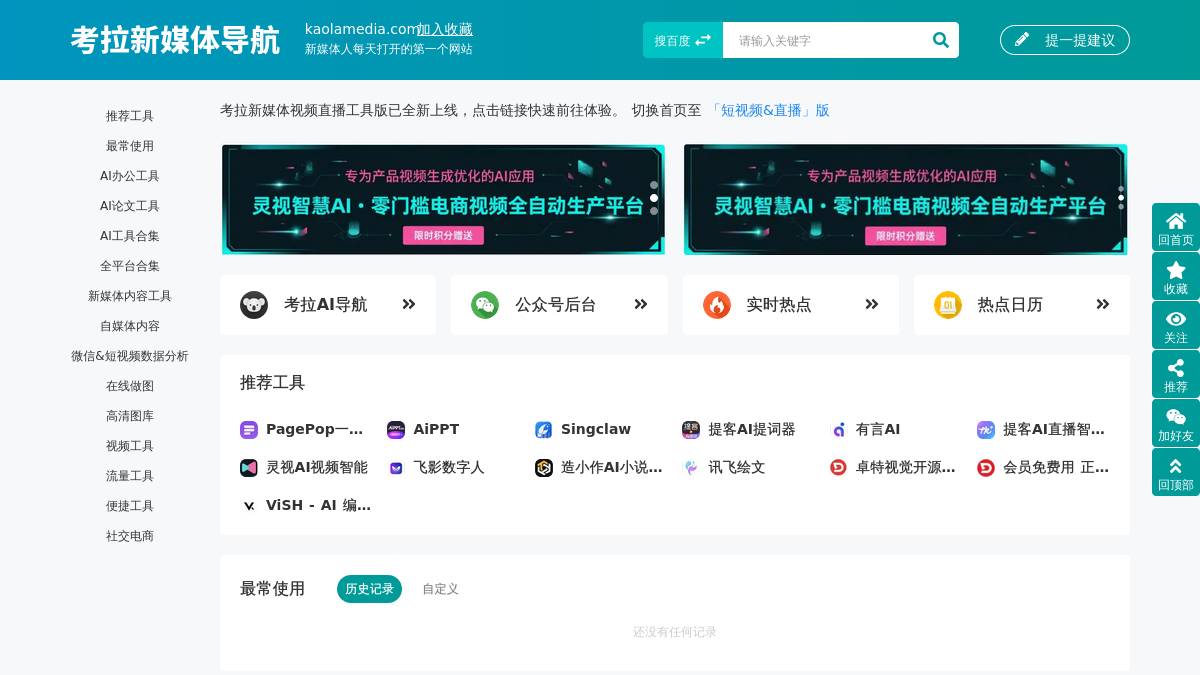Click the AiPPT tool icon
Viewport: 1200px width, 675px height.
tap(396, 430)
